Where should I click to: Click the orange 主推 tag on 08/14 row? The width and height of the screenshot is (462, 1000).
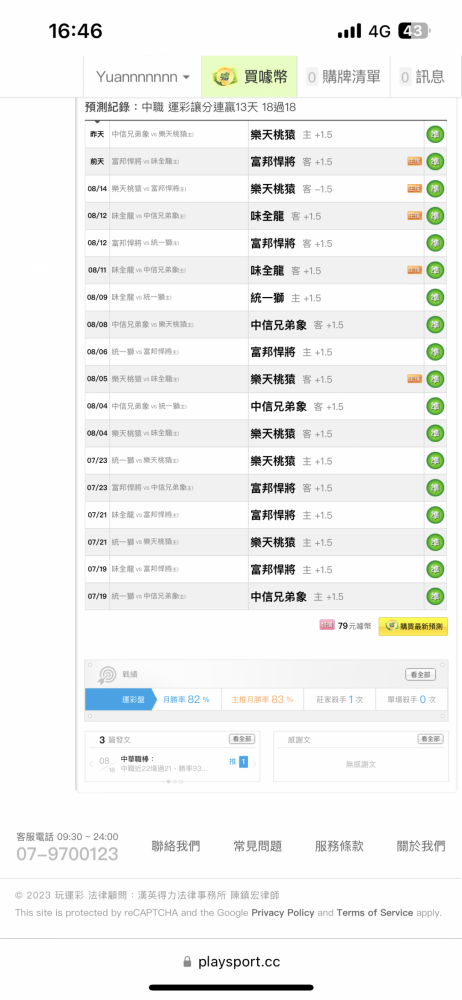(x=415, y=189)
